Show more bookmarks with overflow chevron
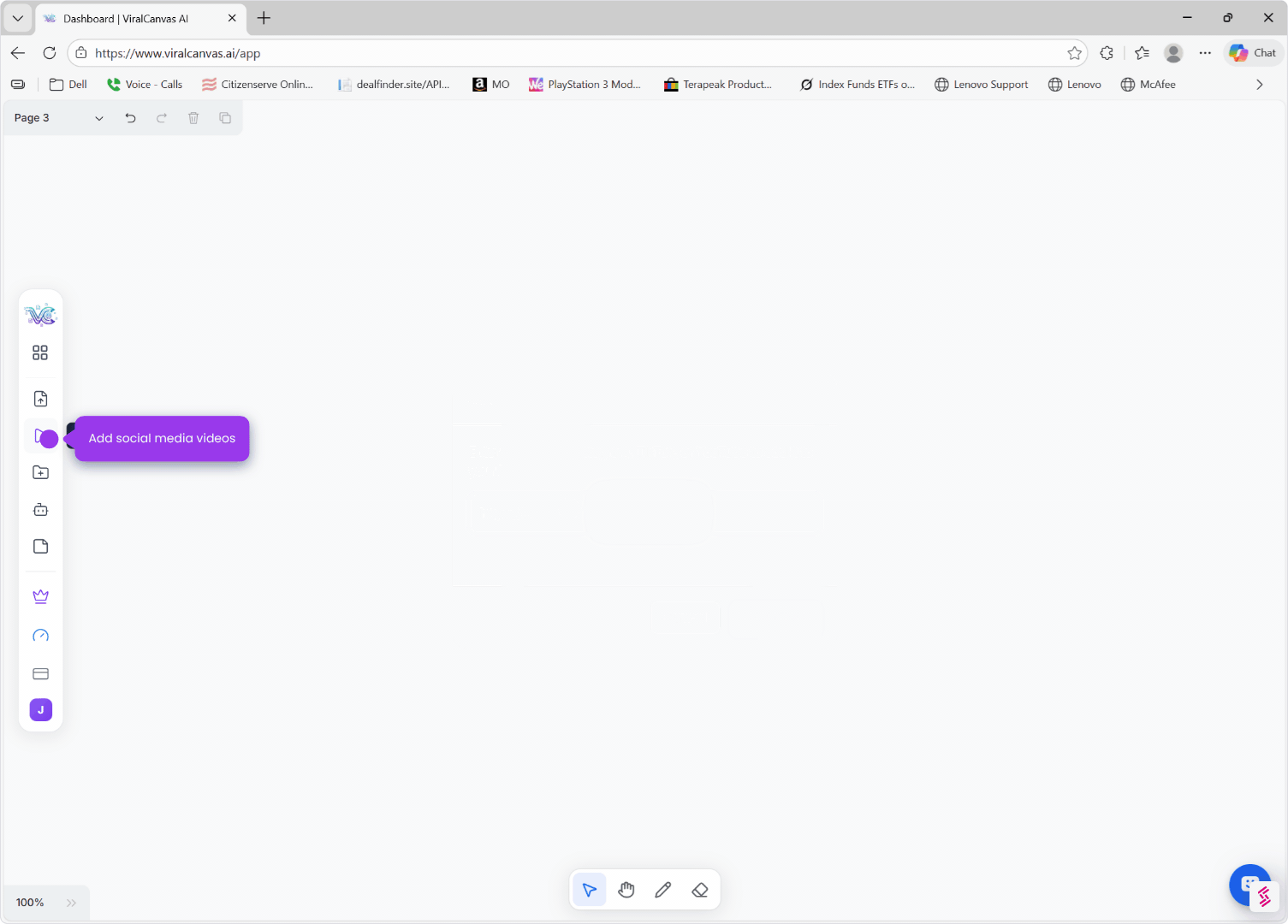The image size is (1288, 924). [x=1259, y=85]
